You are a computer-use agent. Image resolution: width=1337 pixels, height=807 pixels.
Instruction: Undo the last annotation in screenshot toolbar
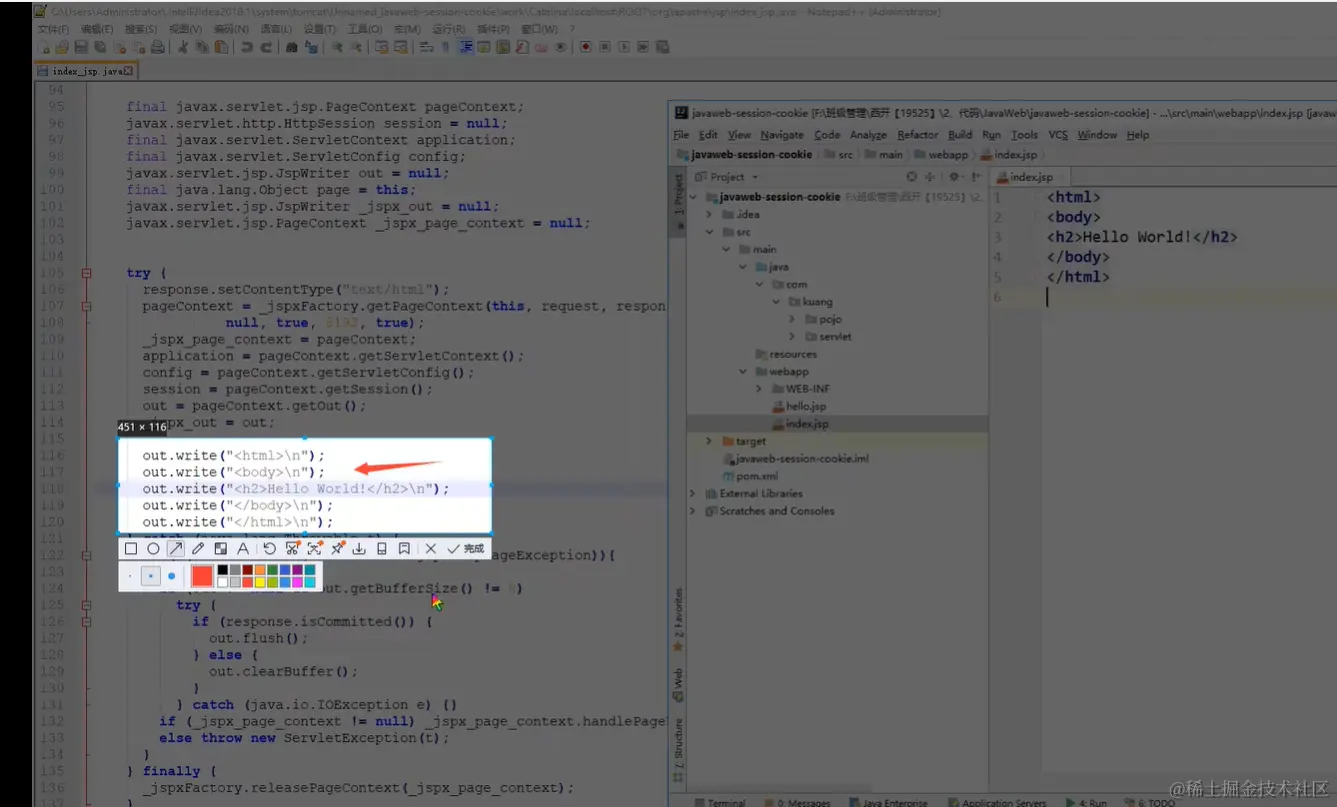tap(270, 549)
